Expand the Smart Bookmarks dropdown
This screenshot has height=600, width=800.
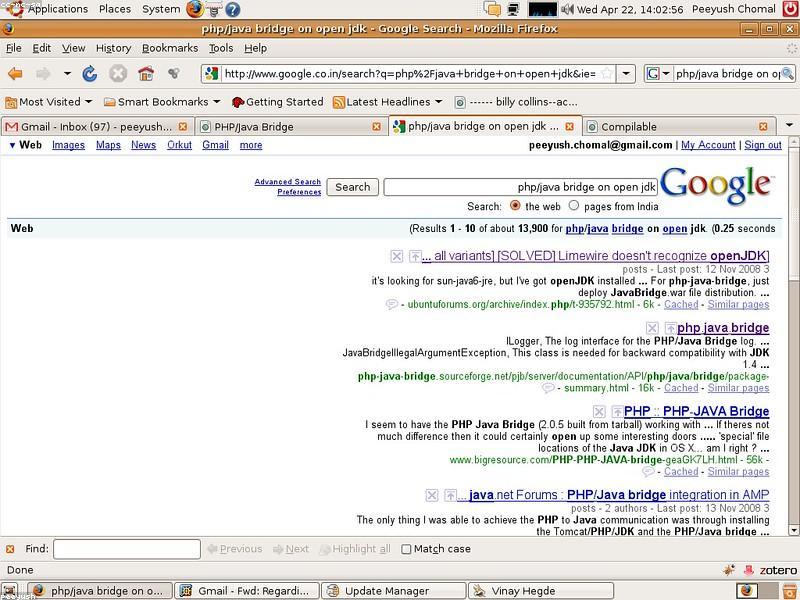216,102
